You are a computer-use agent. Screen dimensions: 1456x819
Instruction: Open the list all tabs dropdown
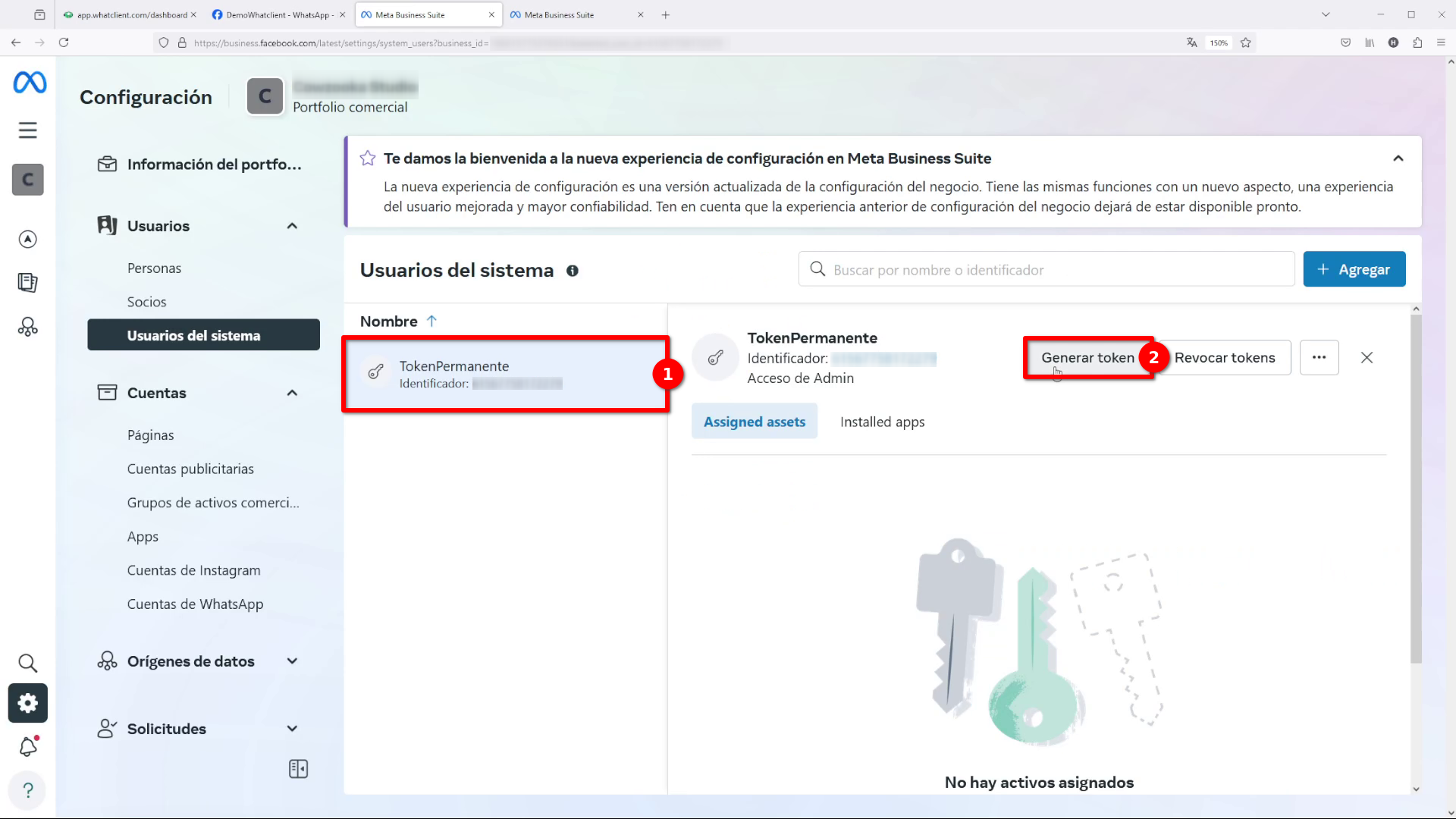point(1326,14)
